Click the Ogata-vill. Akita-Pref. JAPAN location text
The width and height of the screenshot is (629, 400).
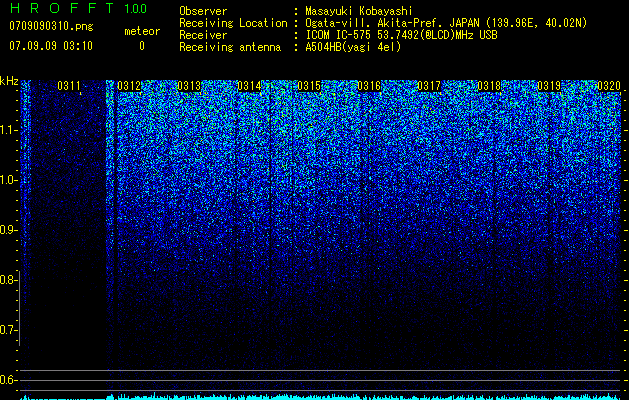click(446, 23)
